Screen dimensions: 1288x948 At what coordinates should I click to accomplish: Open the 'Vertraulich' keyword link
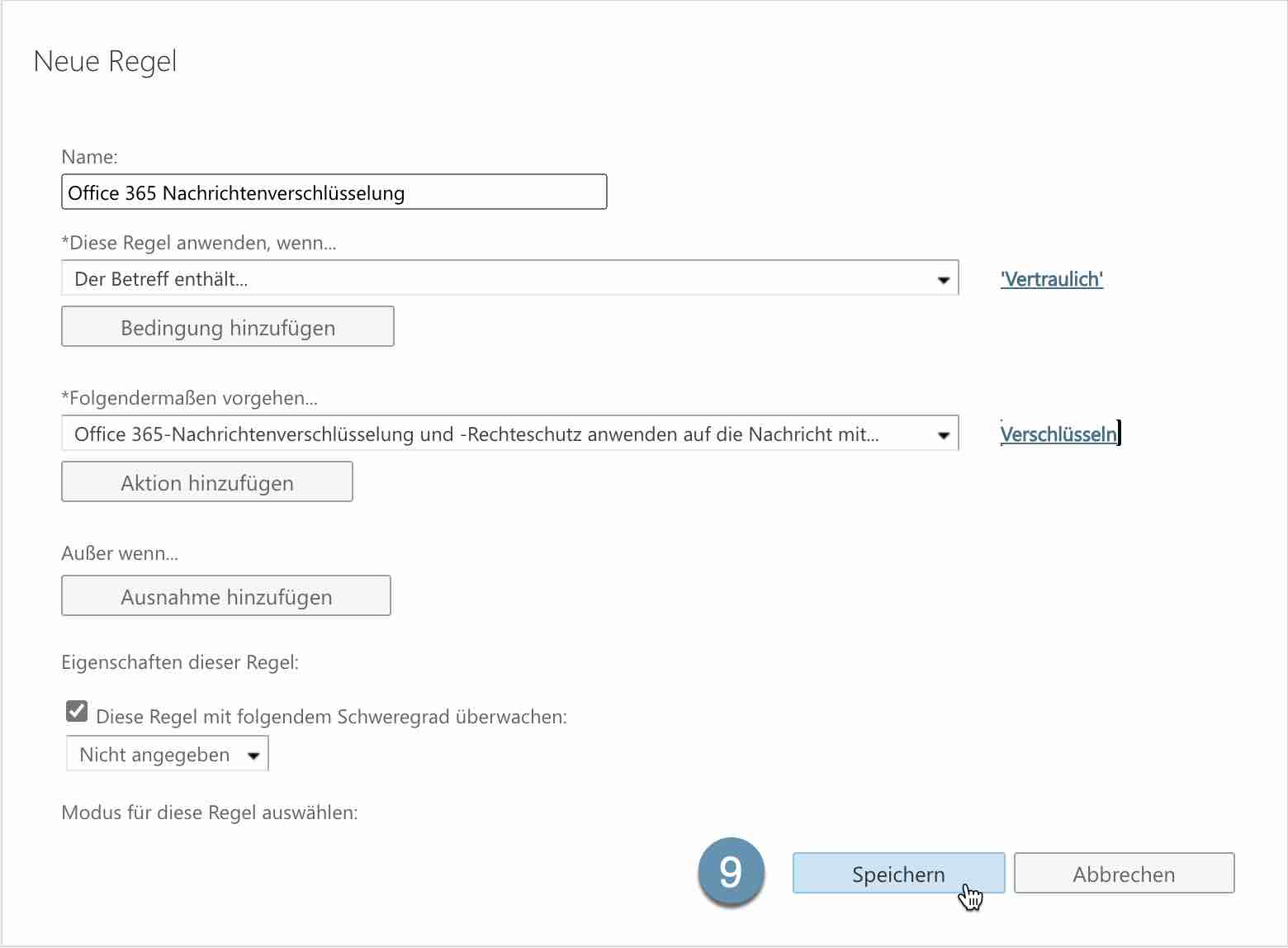pyautogui.click(x=1051, y=279)
